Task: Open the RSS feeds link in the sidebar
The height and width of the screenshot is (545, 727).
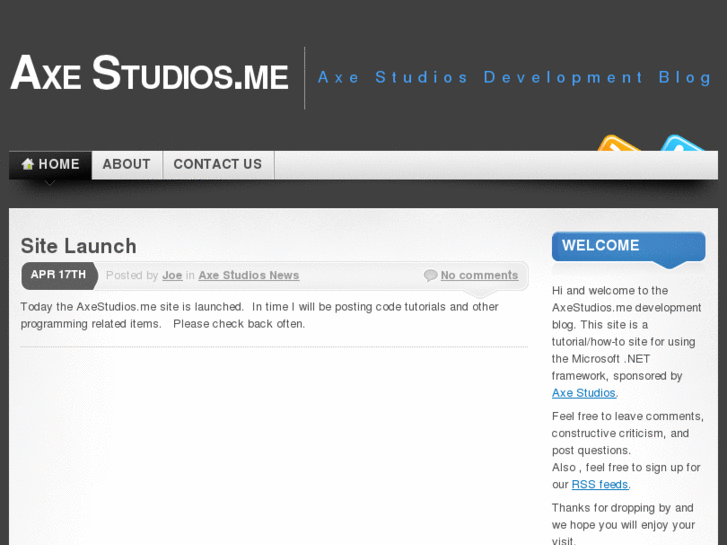Action: click(x=600, y=484)
